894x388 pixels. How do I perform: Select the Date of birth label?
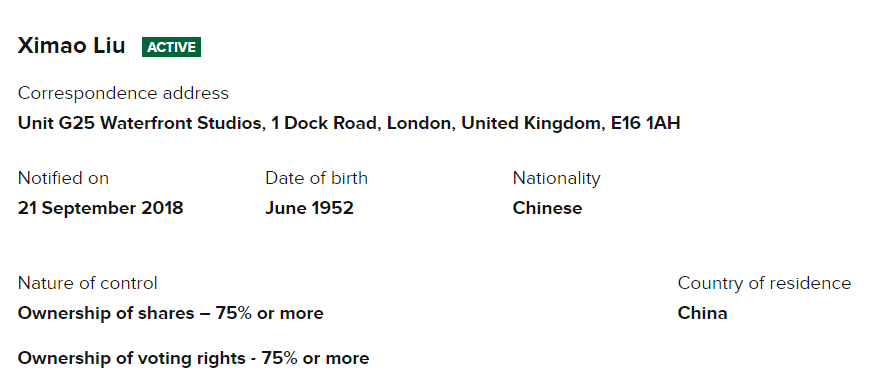[x=316, y=178]
